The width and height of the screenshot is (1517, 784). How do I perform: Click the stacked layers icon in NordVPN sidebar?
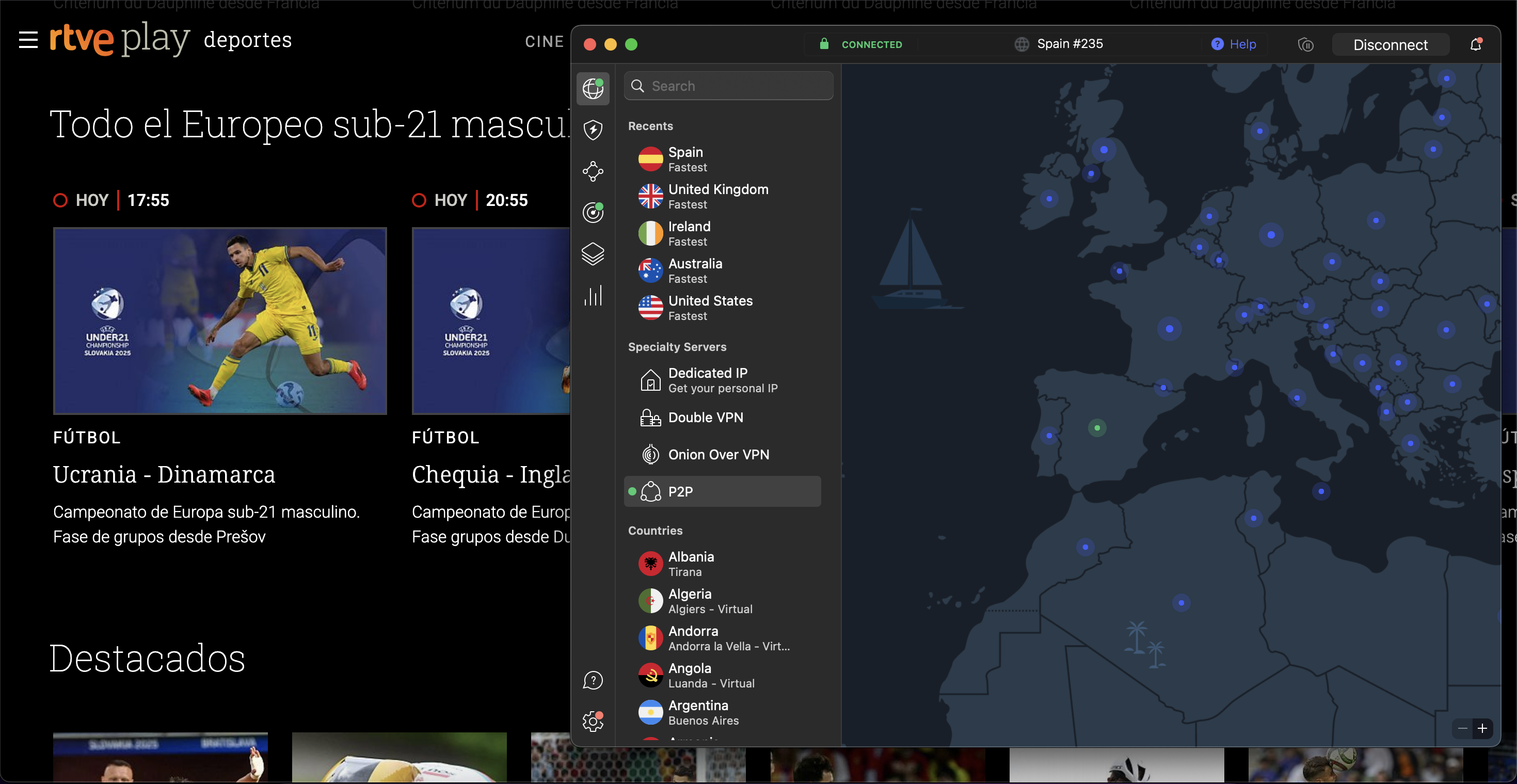(x=593, y=254)
